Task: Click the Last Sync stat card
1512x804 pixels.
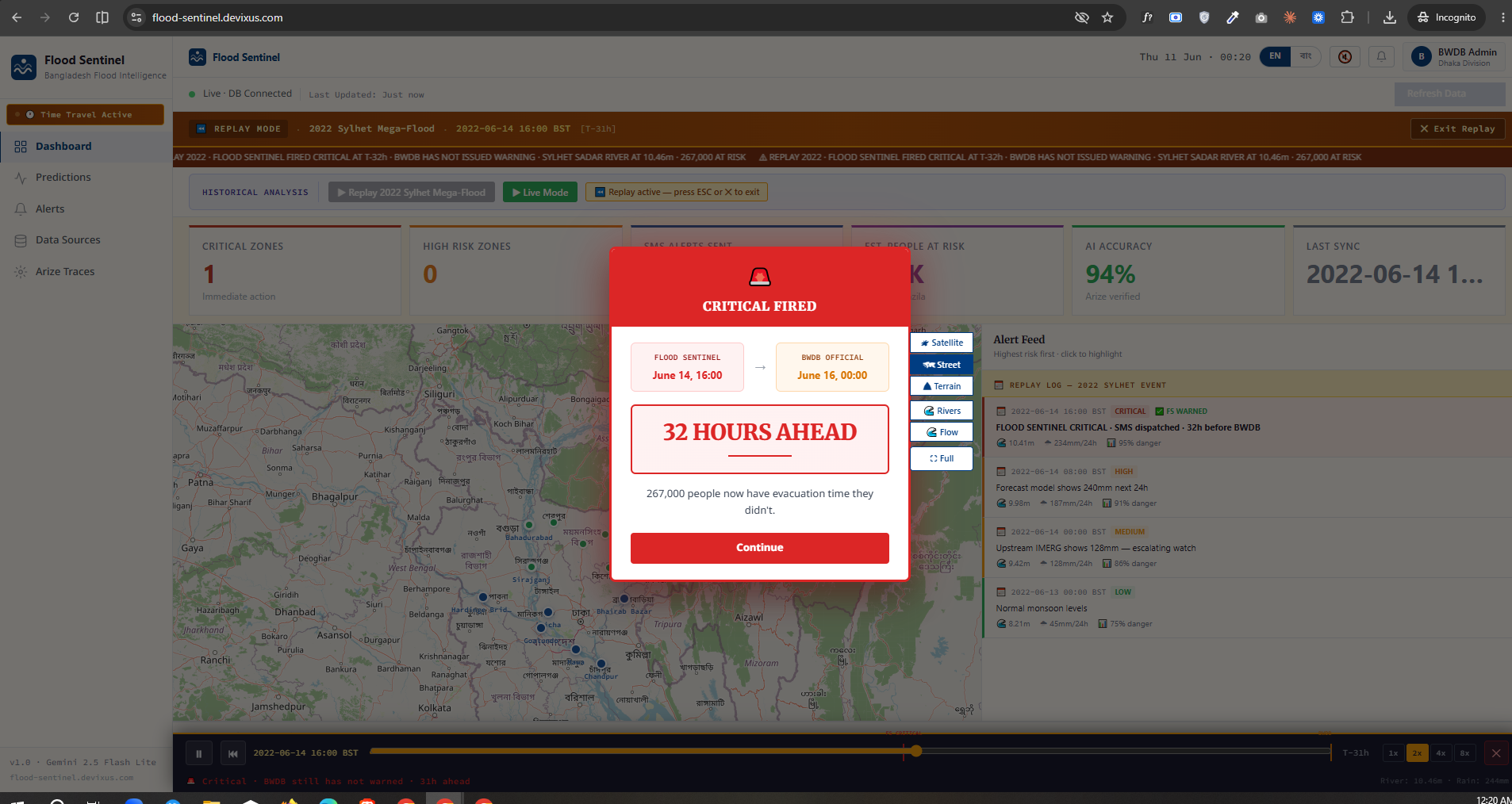Action: click(1399, 270)
